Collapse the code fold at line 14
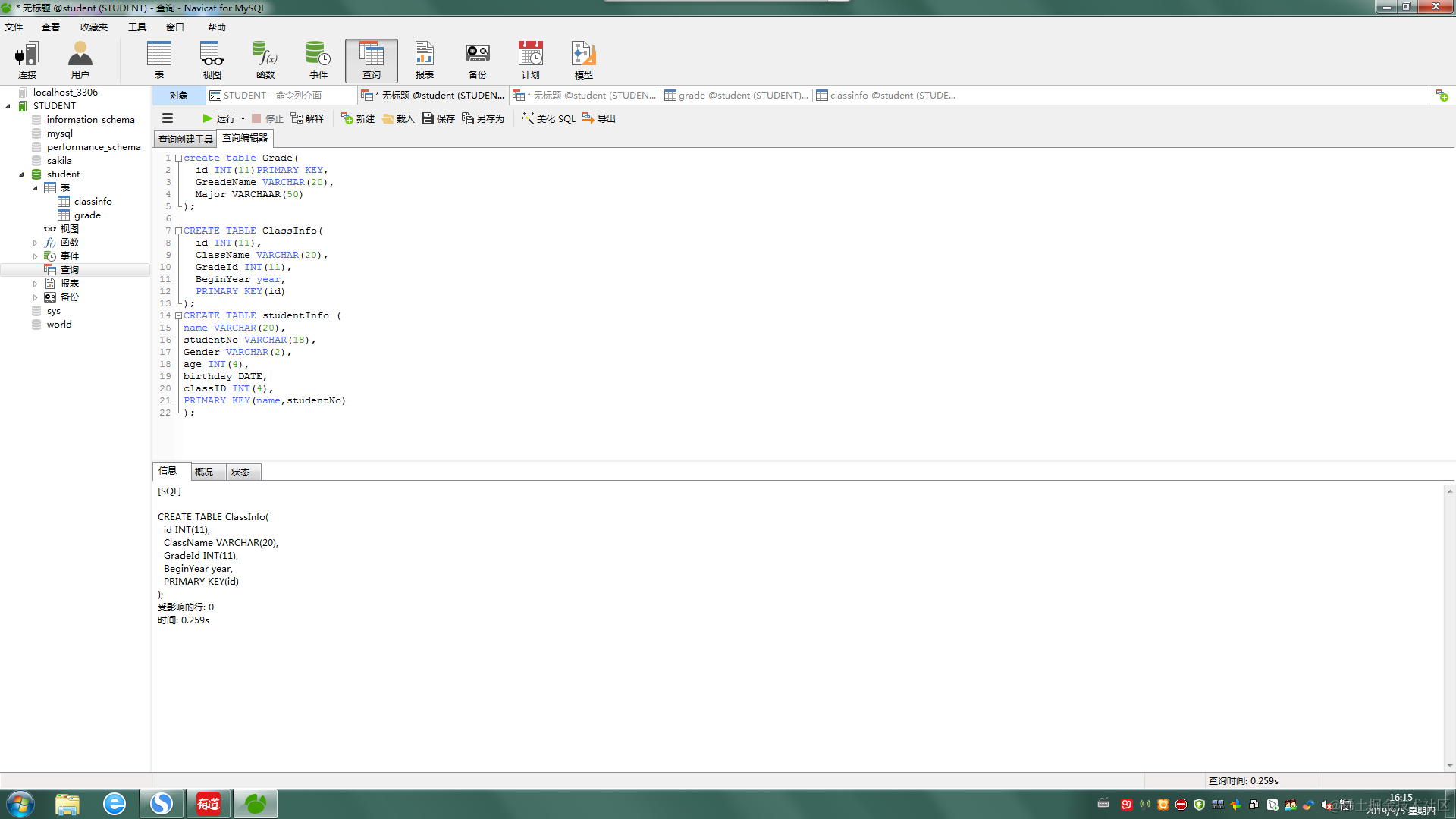Screen dimensions: 1456x819 click(x=178, y=315)
